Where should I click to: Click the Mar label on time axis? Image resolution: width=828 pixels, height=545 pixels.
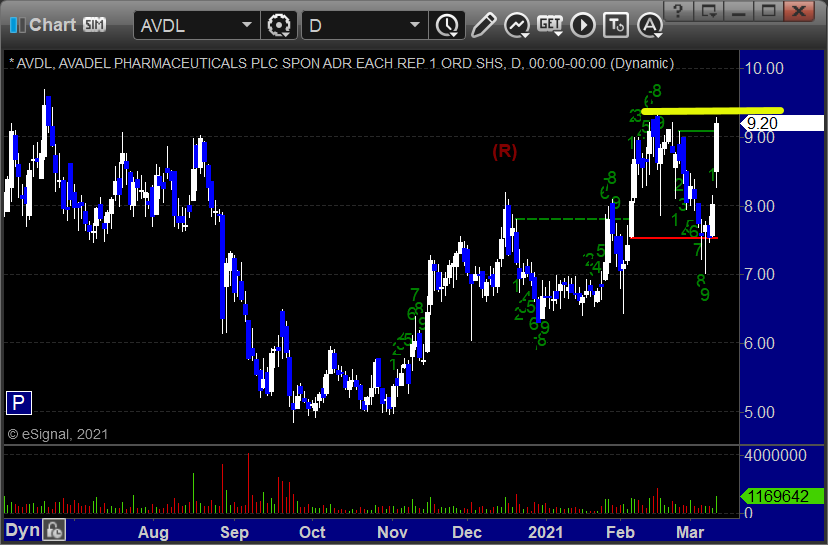click(690, 532)
